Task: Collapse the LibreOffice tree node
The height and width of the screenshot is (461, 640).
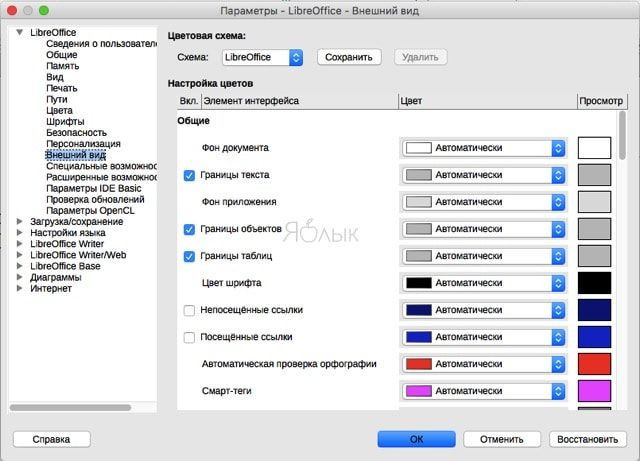Action: pos(19,32)
